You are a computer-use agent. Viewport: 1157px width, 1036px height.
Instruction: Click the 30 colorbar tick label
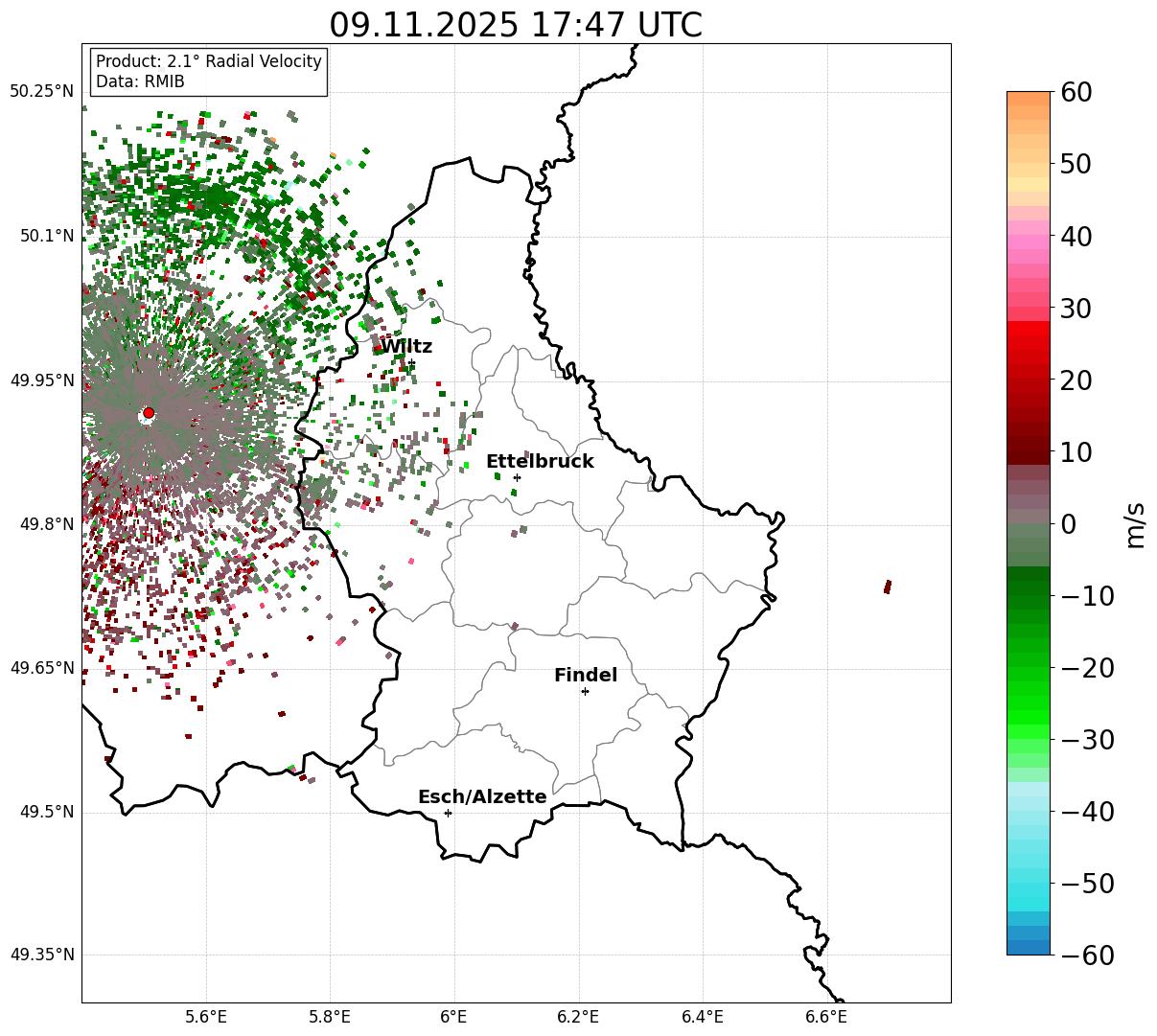[1076, 308]
